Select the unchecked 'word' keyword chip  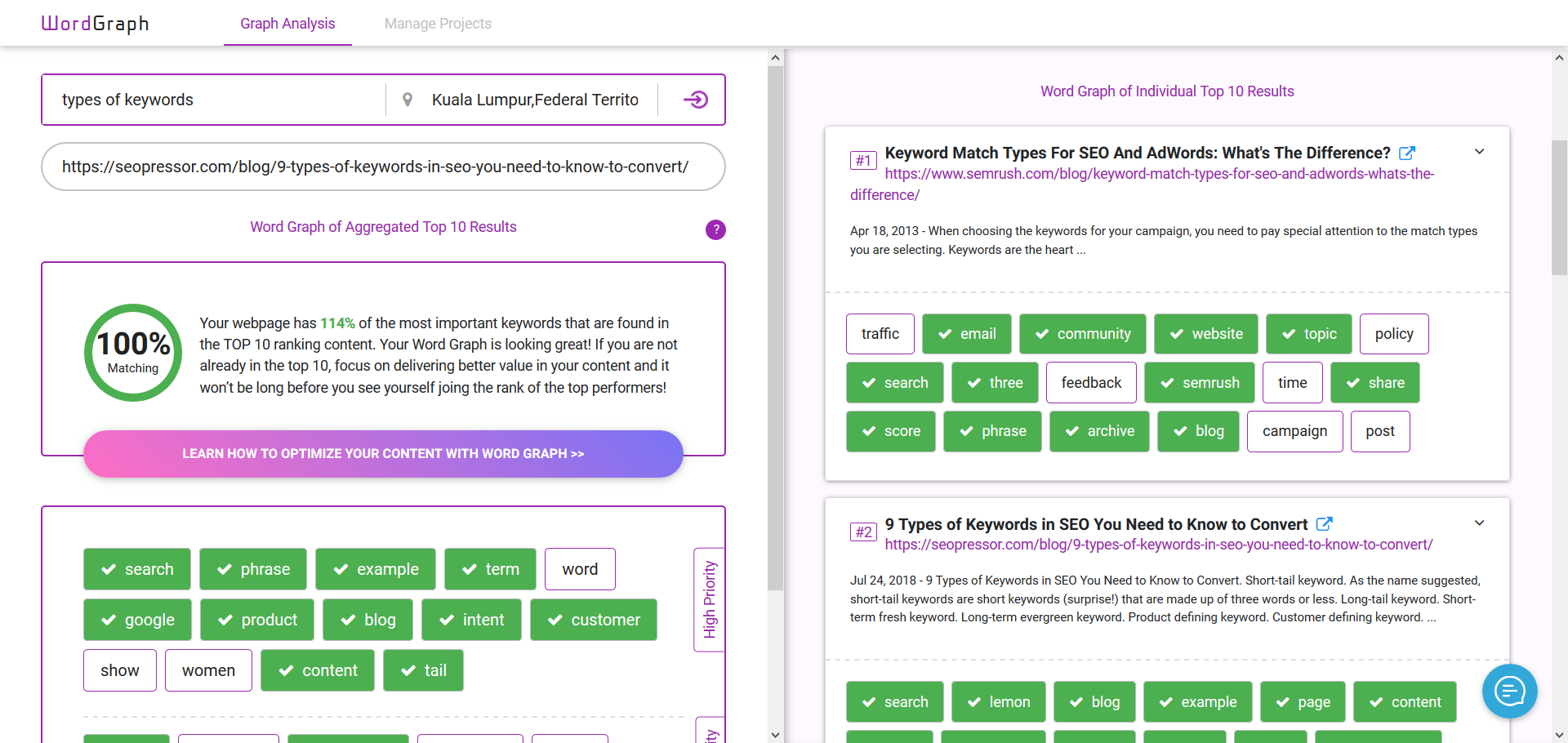(x=580, y=569)
